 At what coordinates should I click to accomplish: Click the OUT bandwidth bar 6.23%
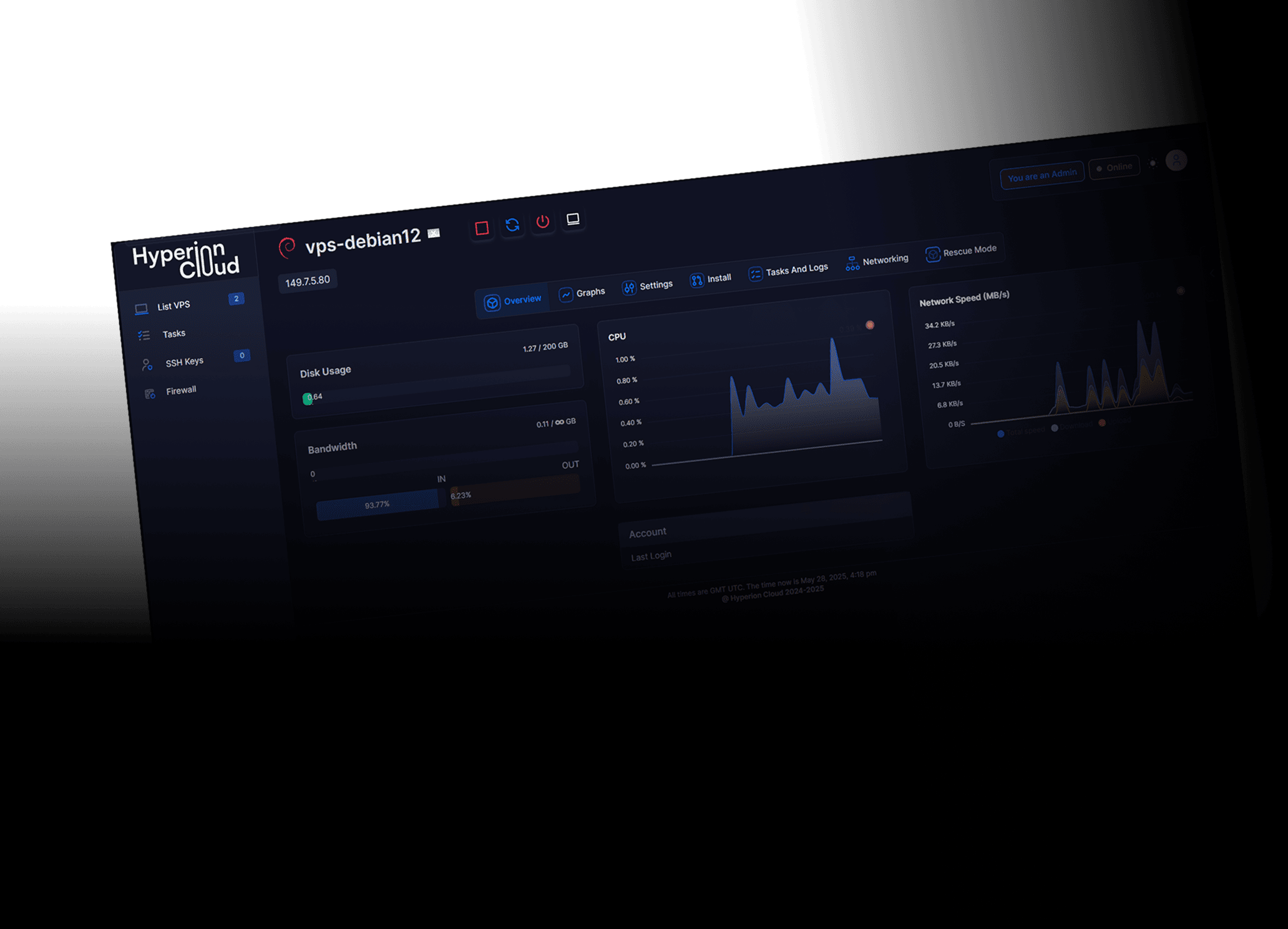click(515, 490)
